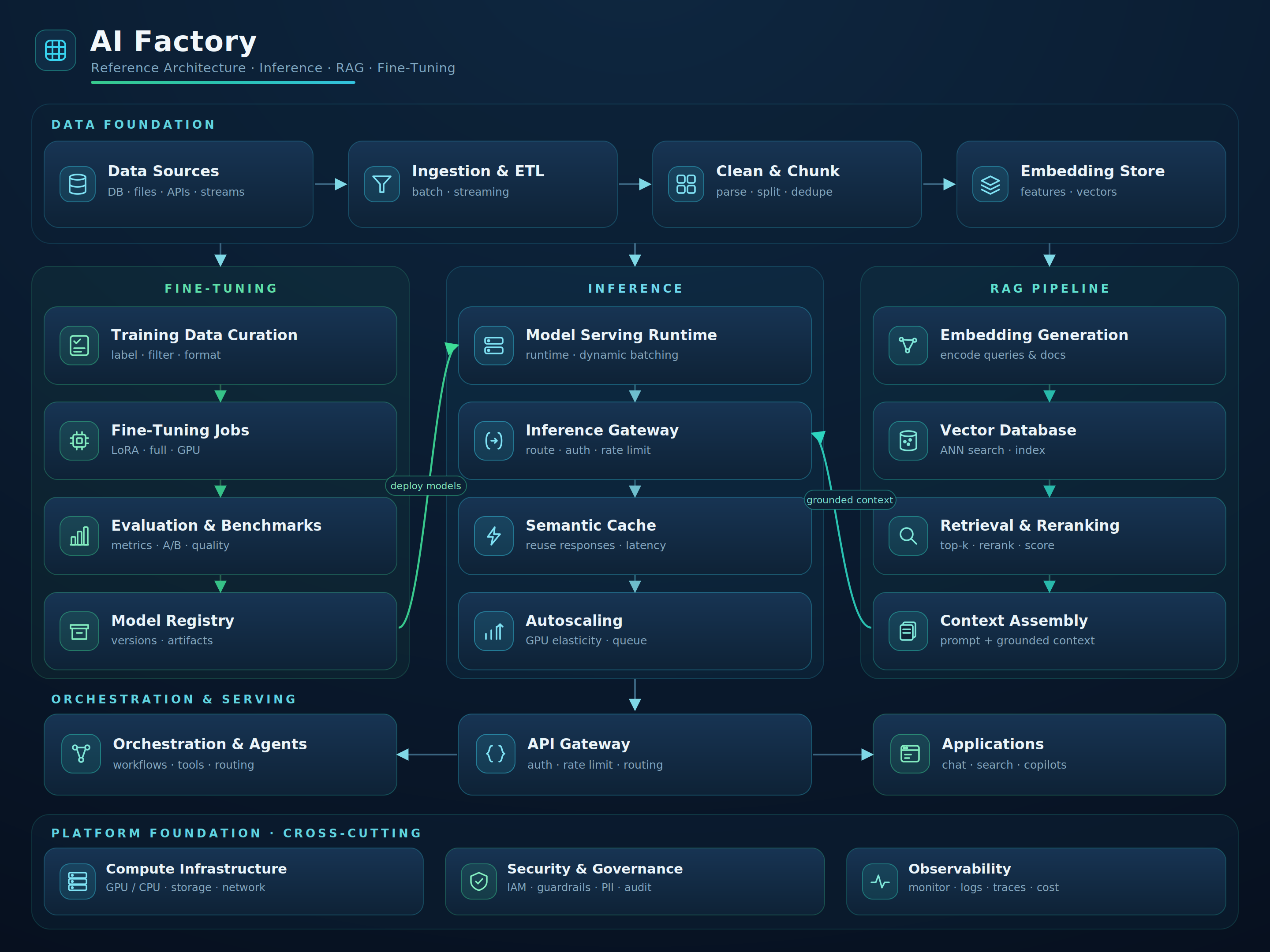The width and height of the screenshot is (1270, 952).
Task: Click the Compute Infrastructure server rack icon
Action: [78, 881]
